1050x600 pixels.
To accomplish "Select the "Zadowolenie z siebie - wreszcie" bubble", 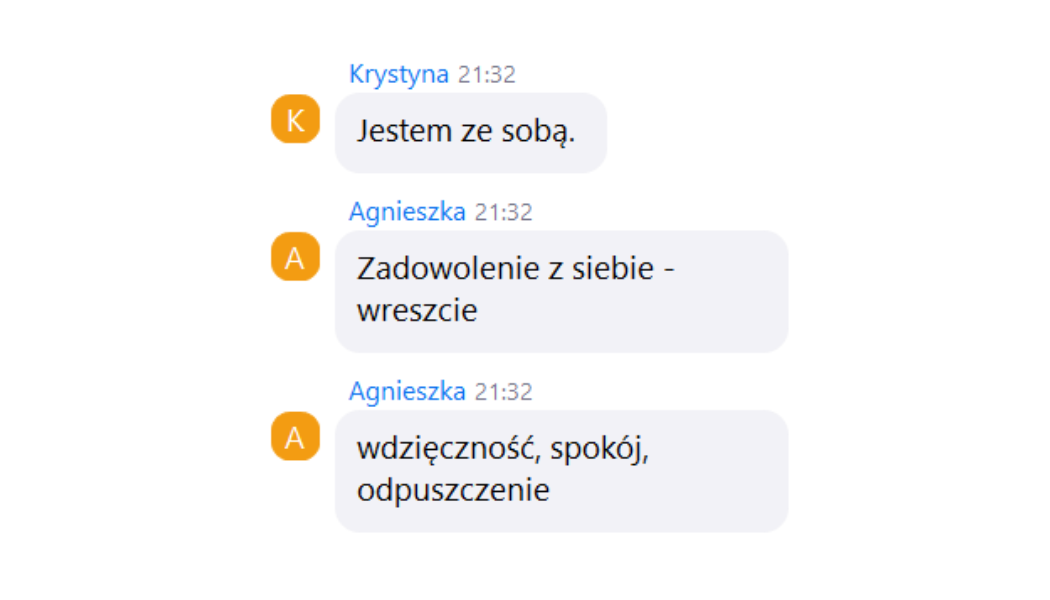I will click(x=561, y=291).
